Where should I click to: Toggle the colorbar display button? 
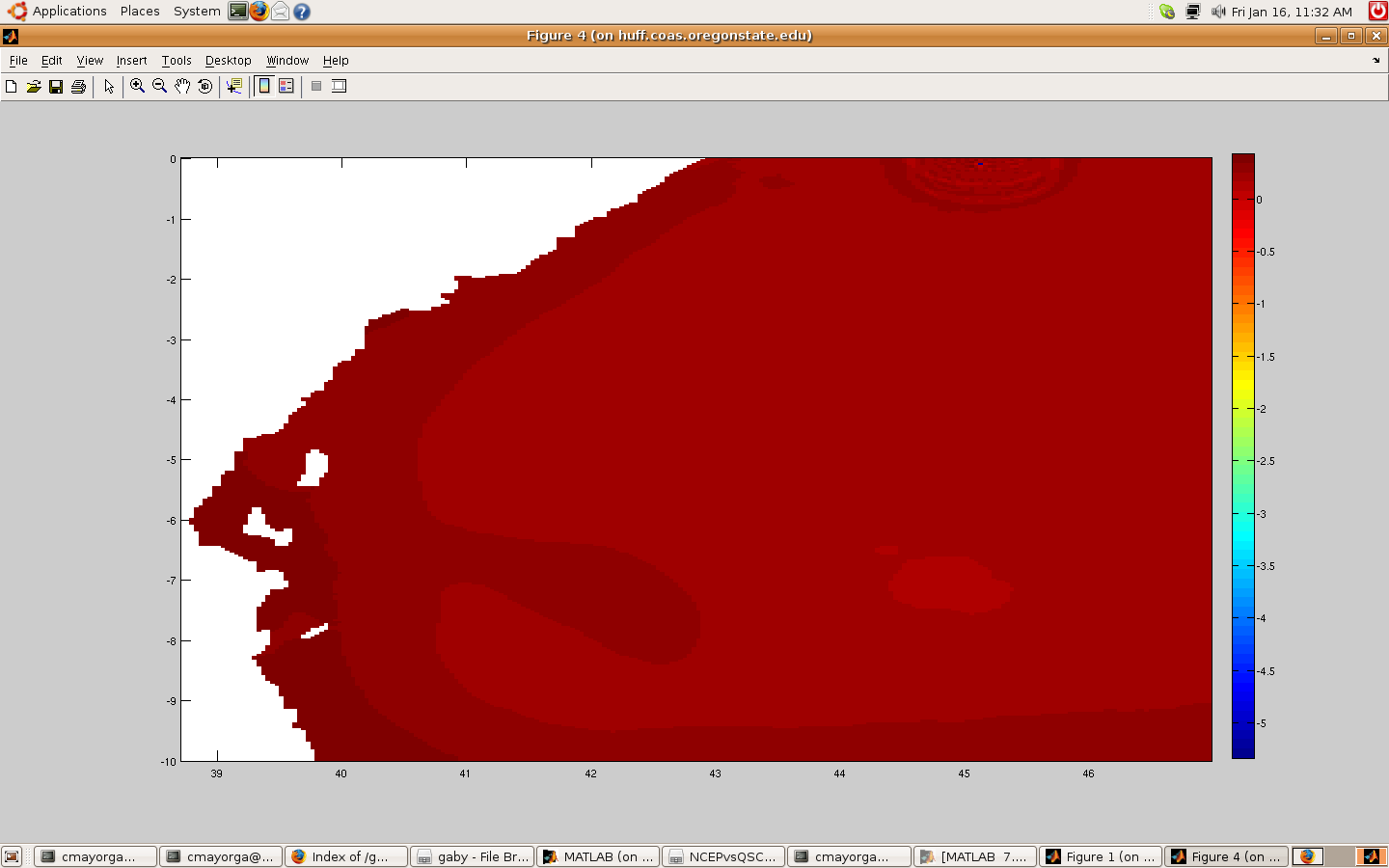coord(264,87)
